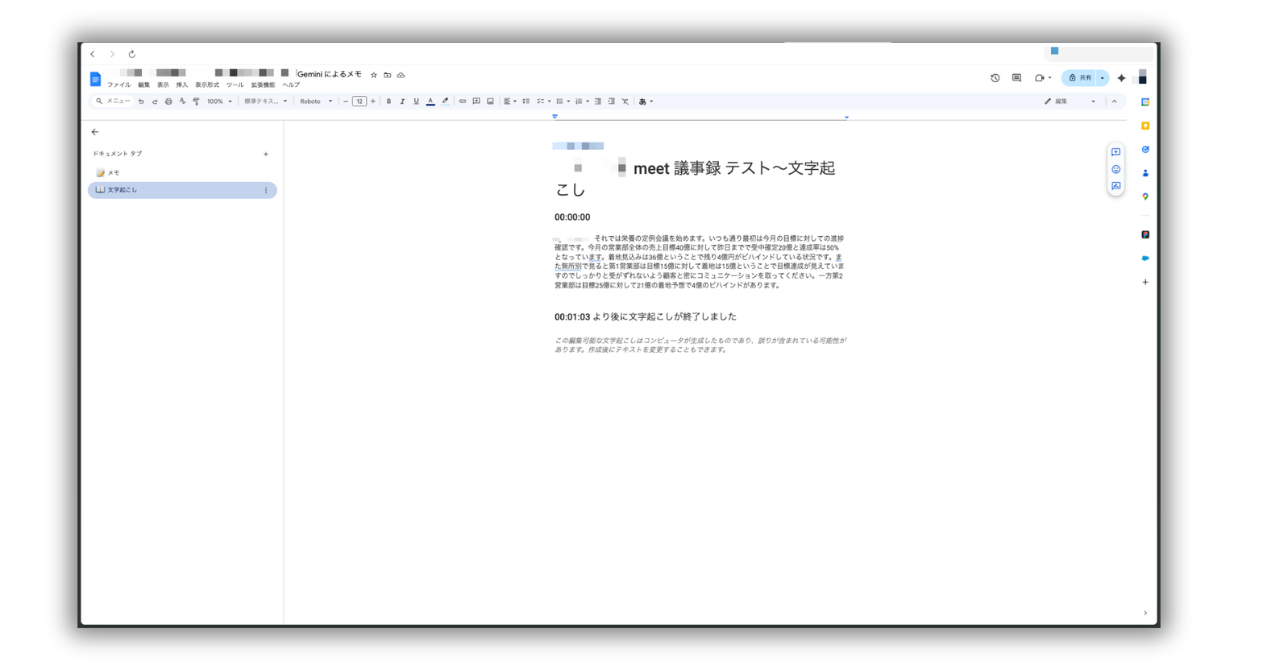Viewport: 1280px width, 670px height.
Task: Open Google Keep in side panel
Action: 1145,125
